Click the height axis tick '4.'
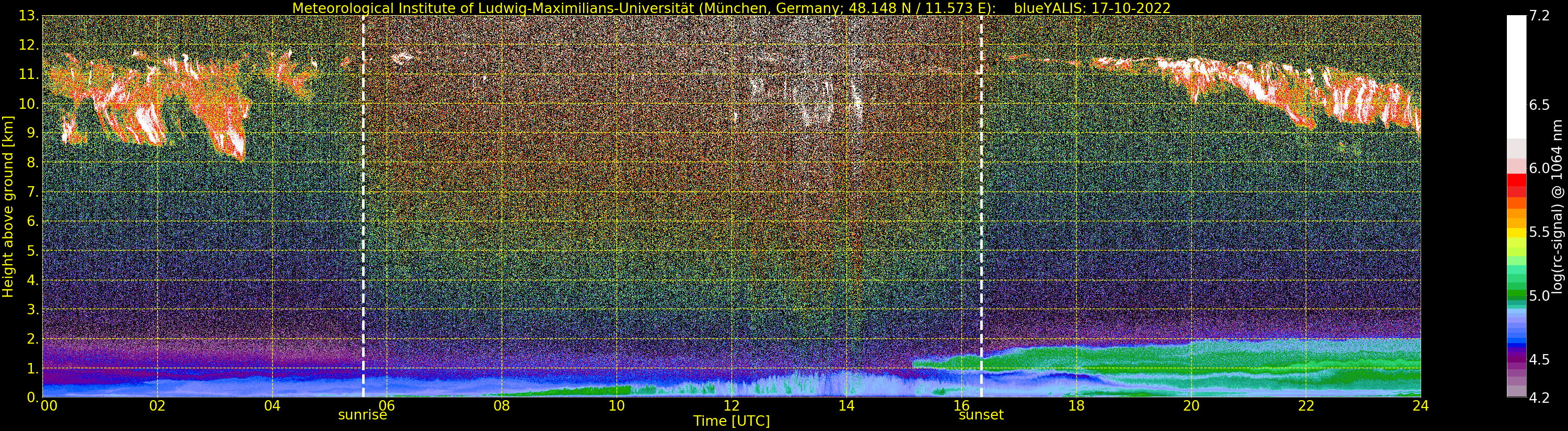 [x=33, y=280]
